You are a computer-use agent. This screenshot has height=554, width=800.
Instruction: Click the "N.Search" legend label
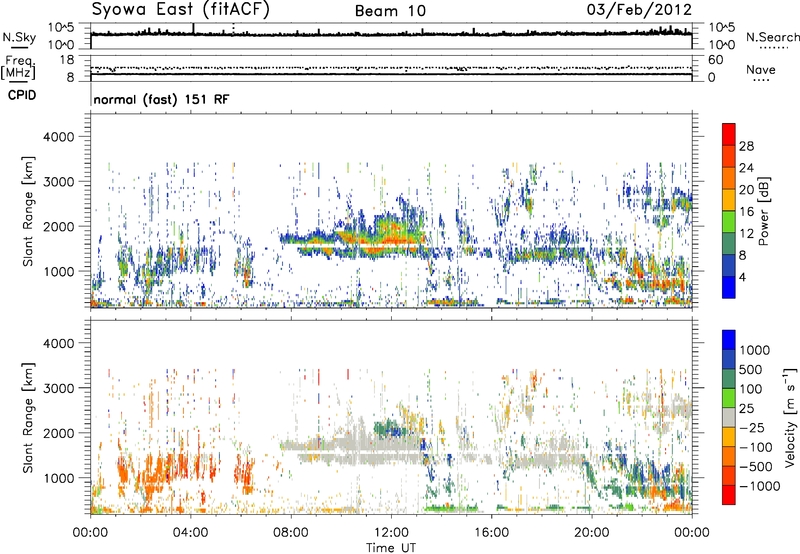coord(772,37)
